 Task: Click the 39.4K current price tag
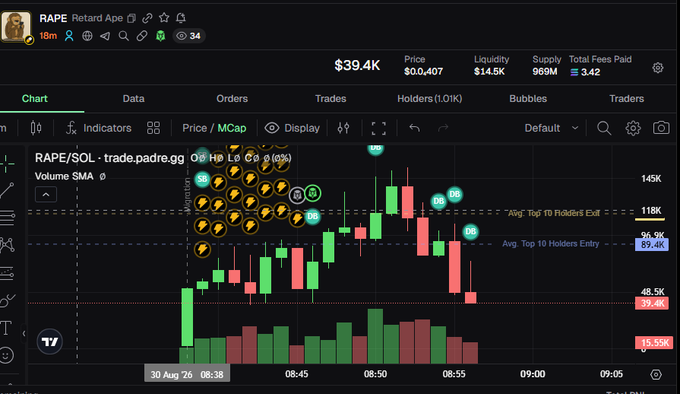(652, 303)
